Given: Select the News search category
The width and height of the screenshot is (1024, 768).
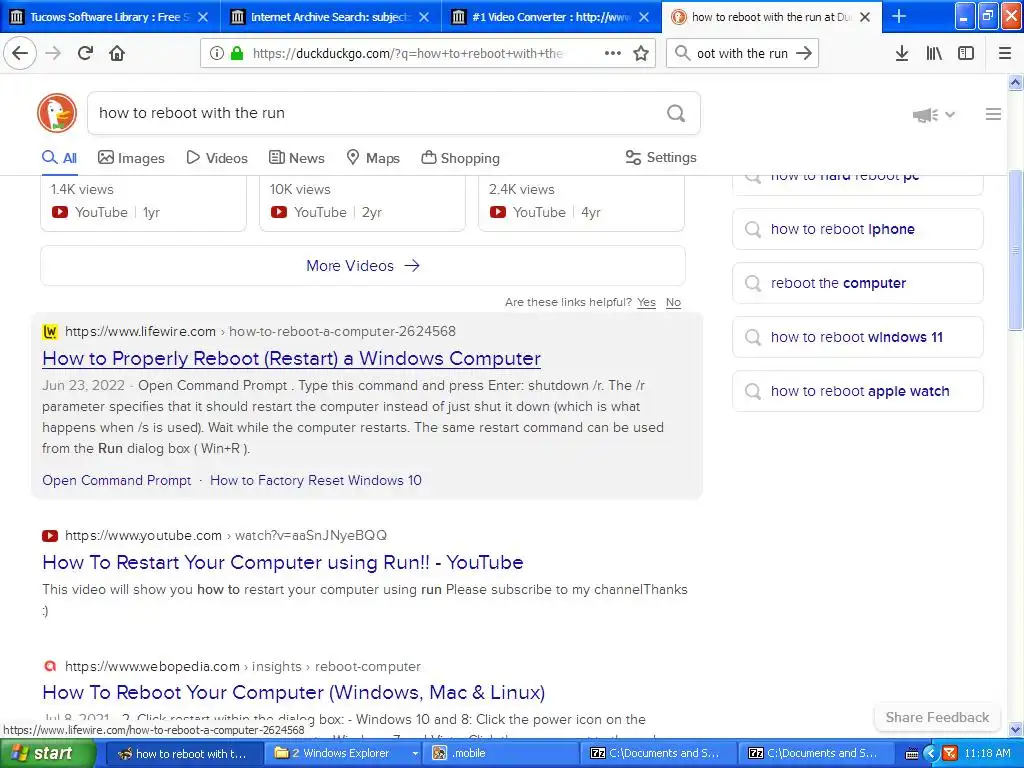Looking at the screenshot, I should (x=296, y=158).
